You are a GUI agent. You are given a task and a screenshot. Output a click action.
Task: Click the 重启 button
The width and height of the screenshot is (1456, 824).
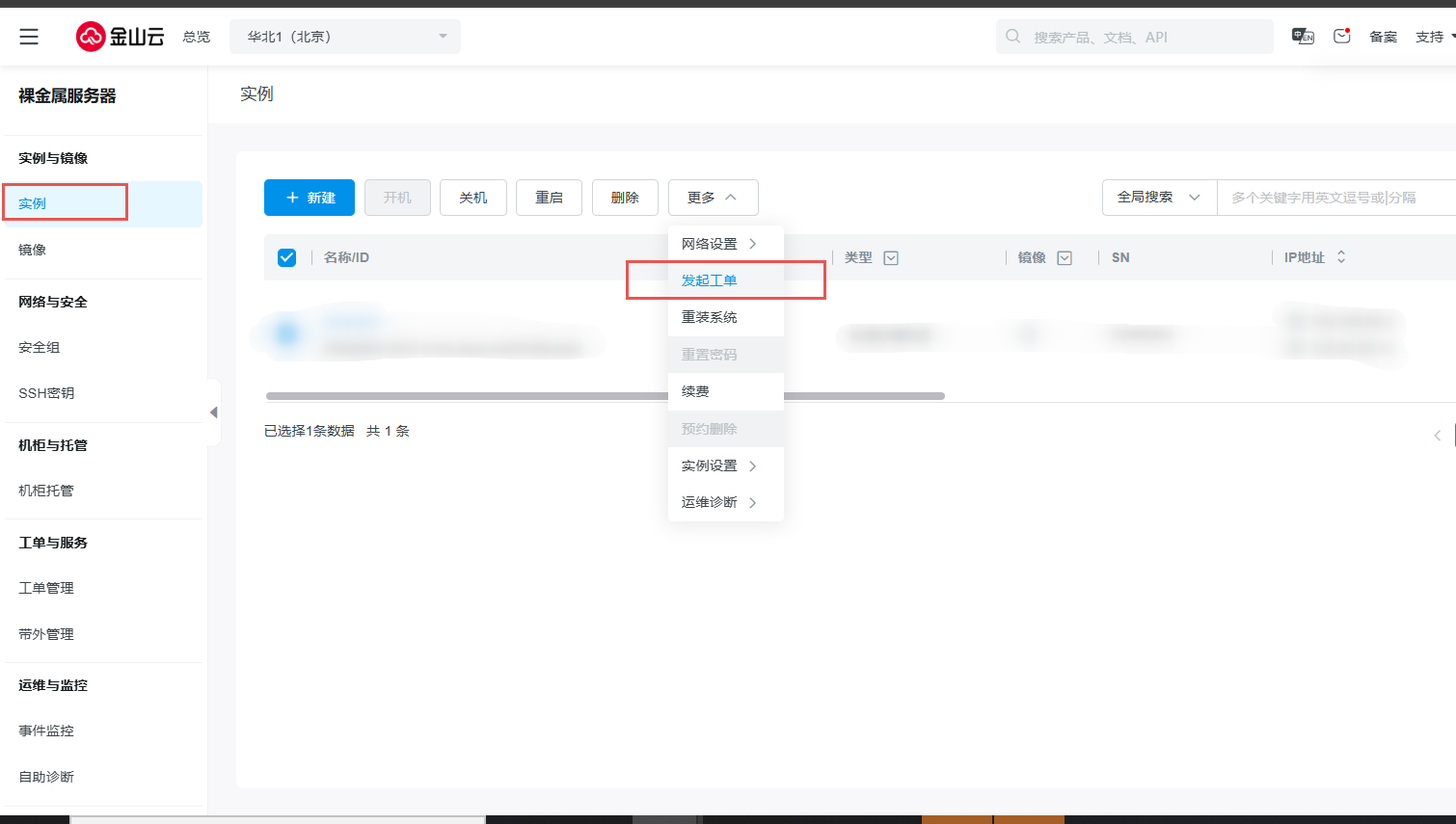point(550,198)
